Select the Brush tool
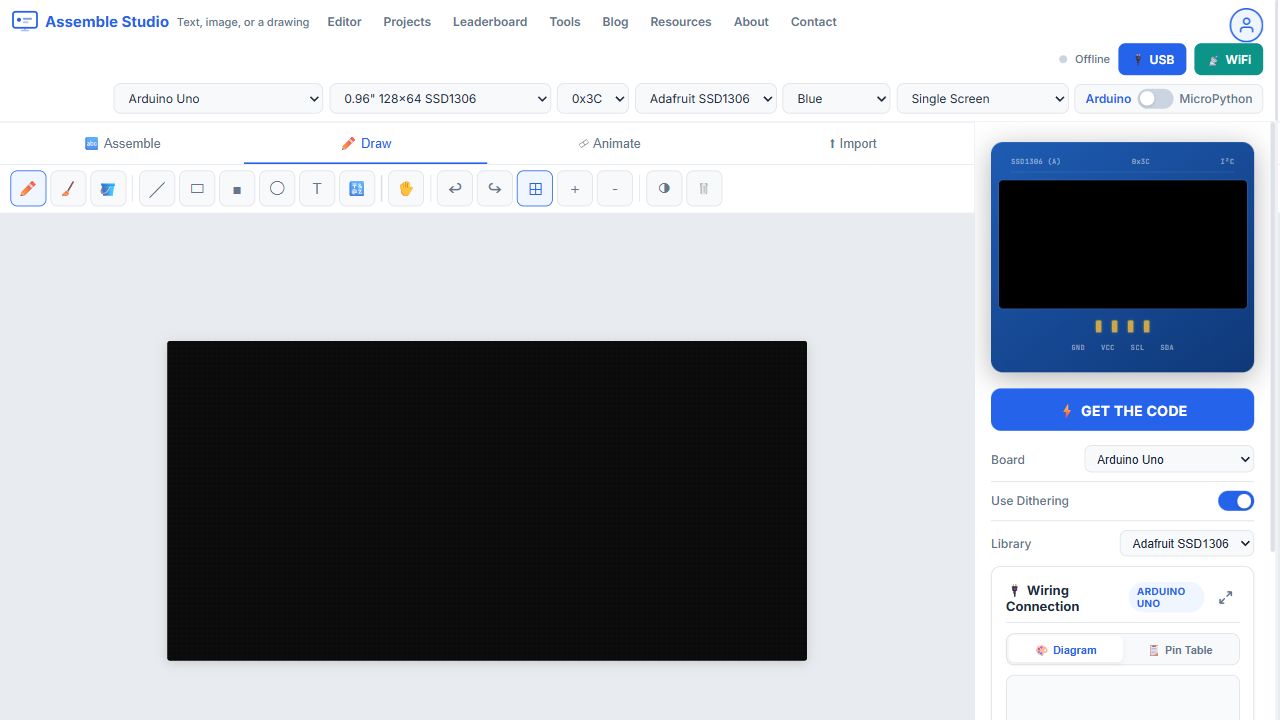Screen dimensions: 1280x720 tap(68, 188)
